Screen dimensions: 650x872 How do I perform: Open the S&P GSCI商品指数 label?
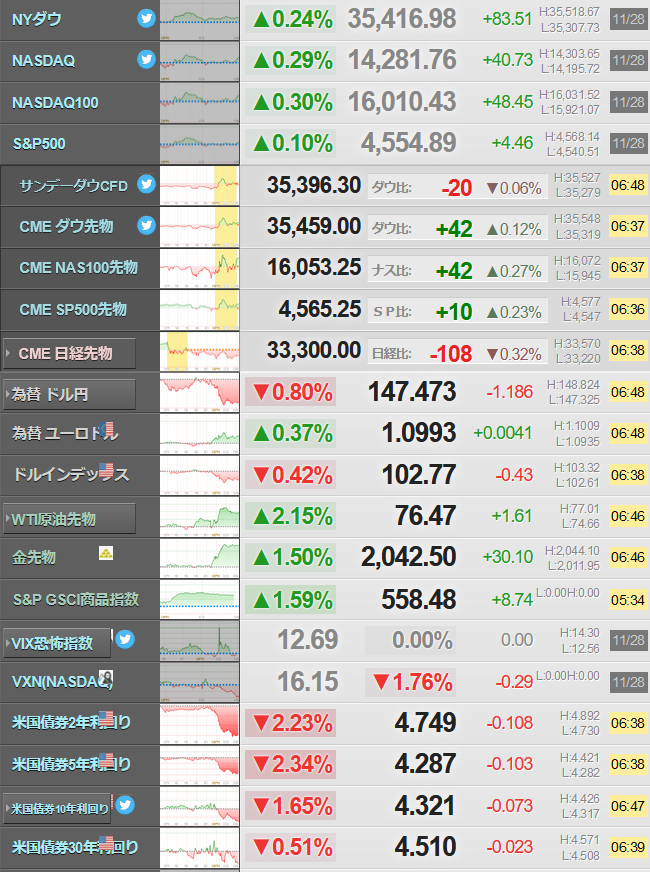tap(76, 600)
